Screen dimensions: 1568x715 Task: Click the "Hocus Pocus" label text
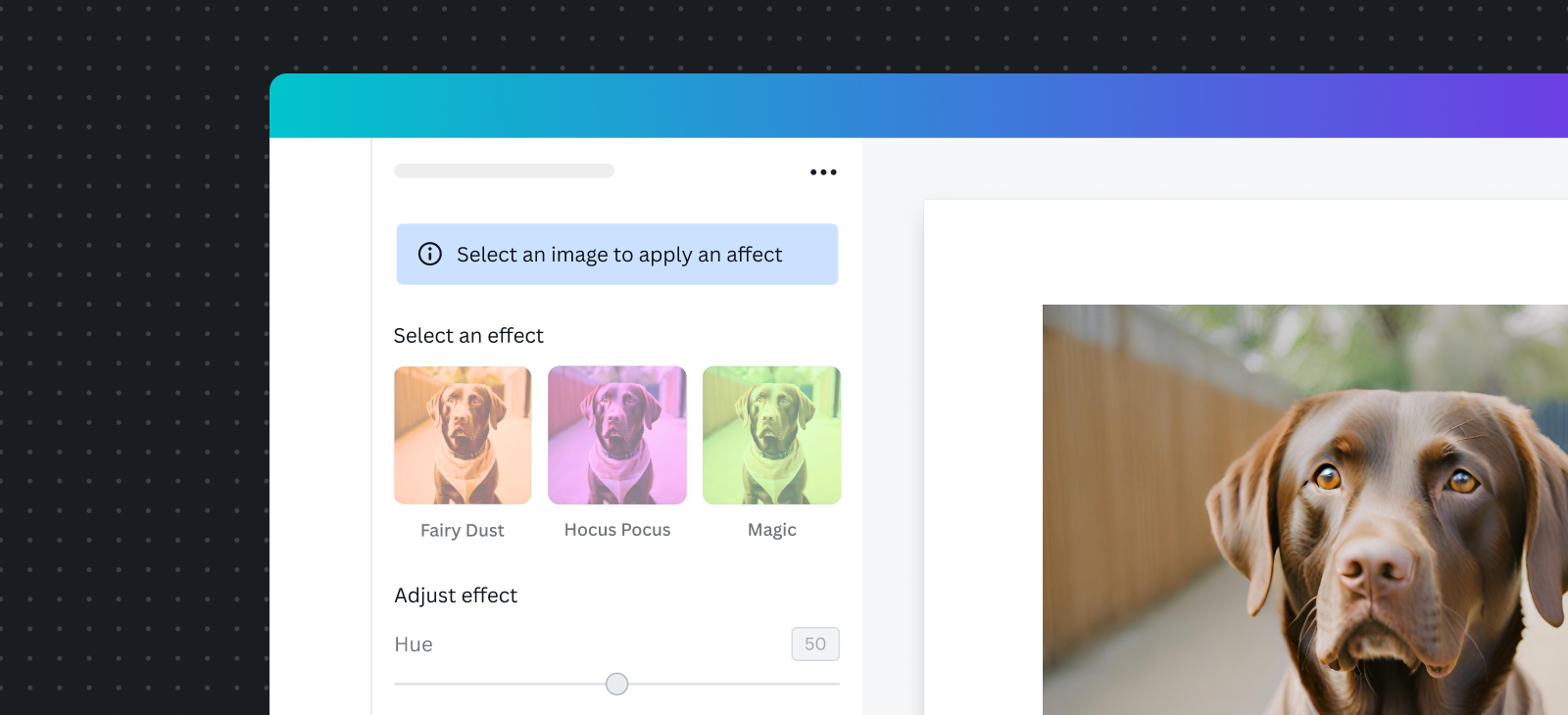[617, 530]
